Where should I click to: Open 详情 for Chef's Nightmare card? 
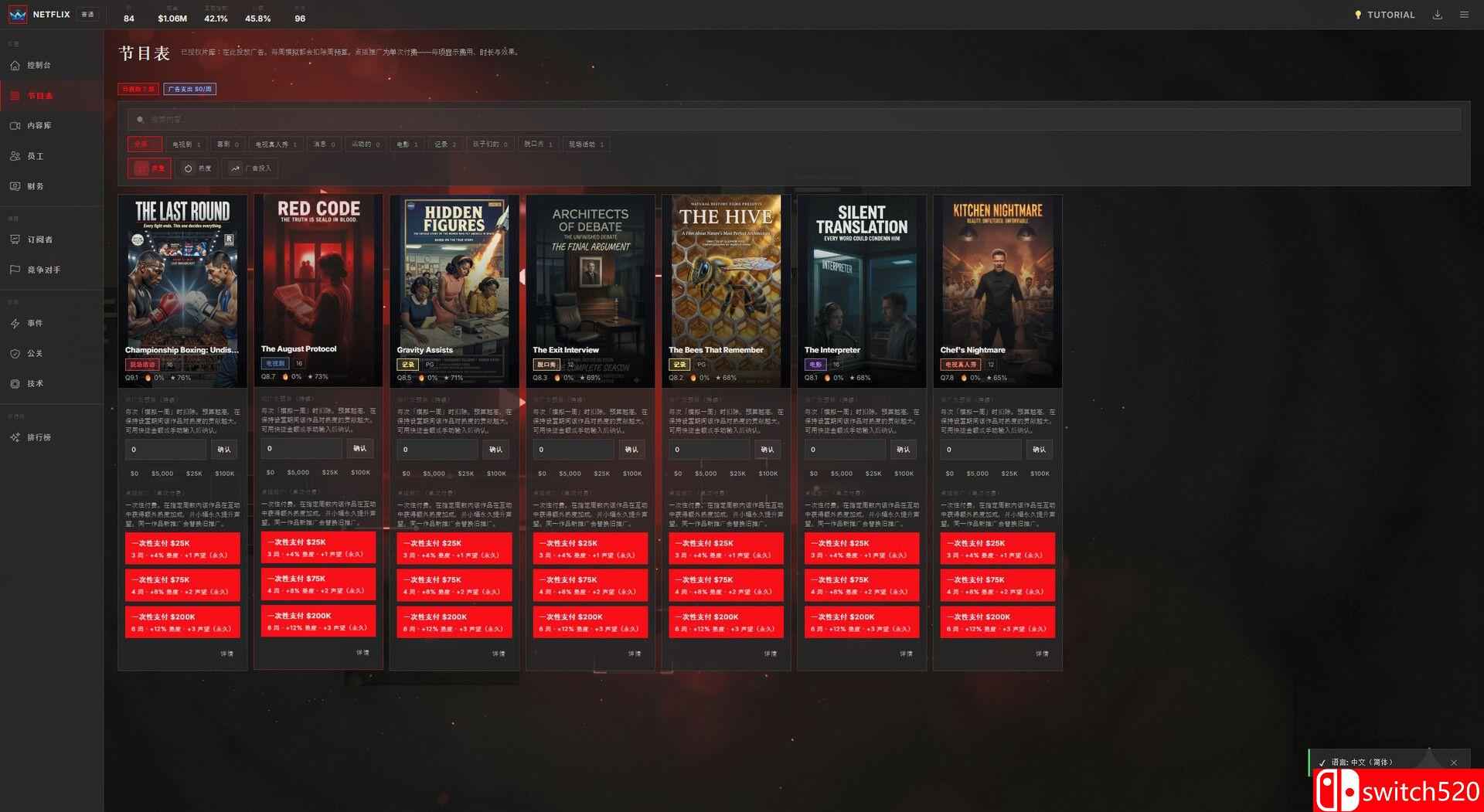click(1042, 654)
